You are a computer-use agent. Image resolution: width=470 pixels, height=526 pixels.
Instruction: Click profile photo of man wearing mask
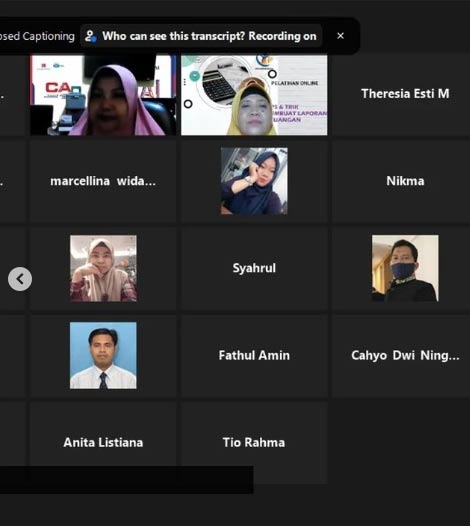(x=405, y=268)
